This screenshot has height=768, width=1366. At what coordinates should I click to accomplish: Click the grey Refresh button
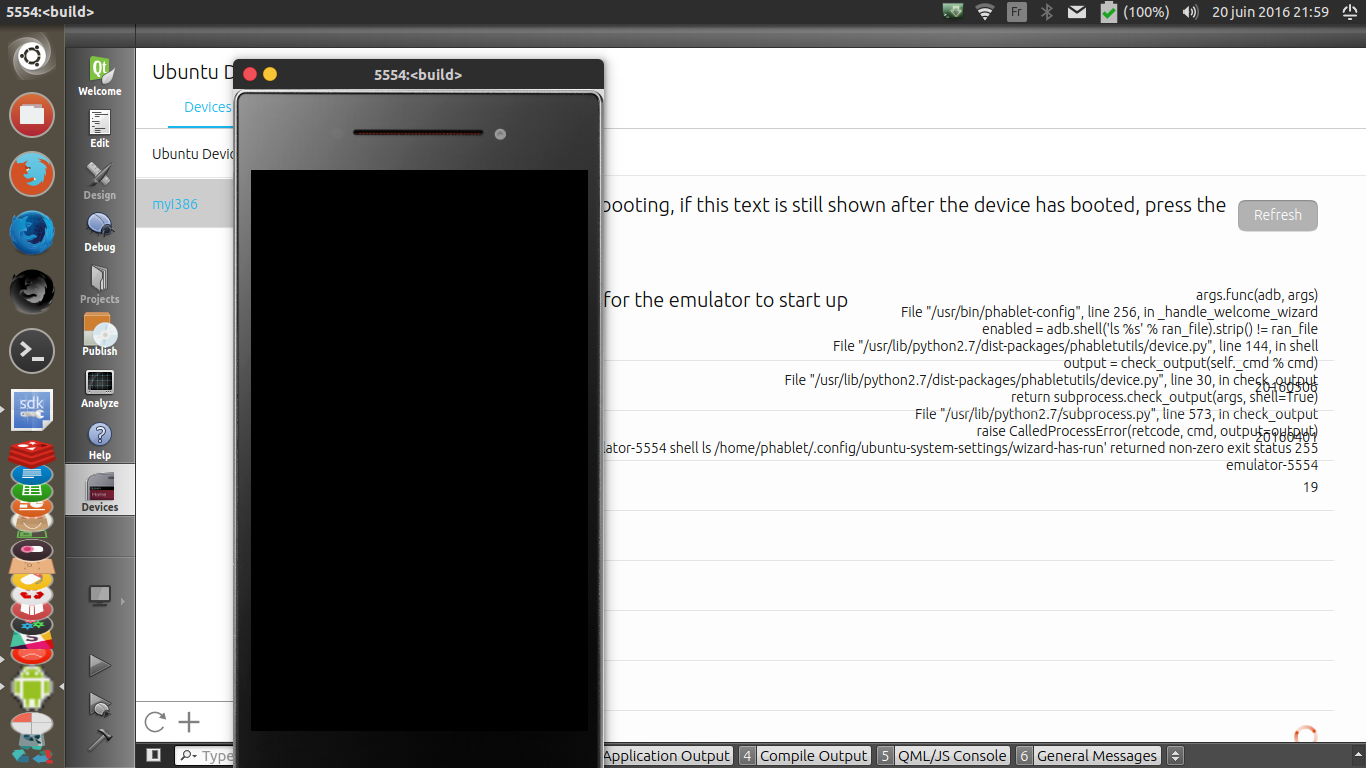[x=1278, y=215]
